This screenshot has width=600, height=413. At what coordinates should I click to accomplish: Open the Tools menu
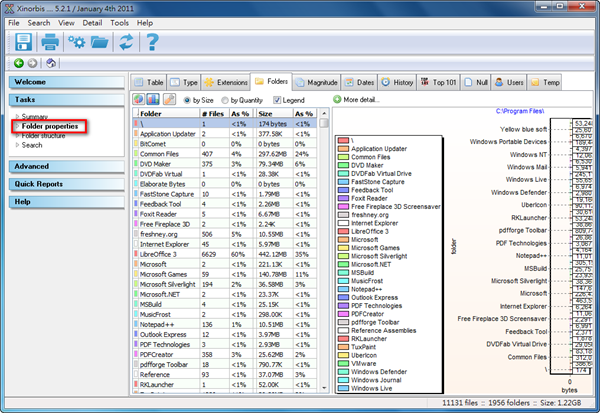pyautogui.click(x=120, y=22)
